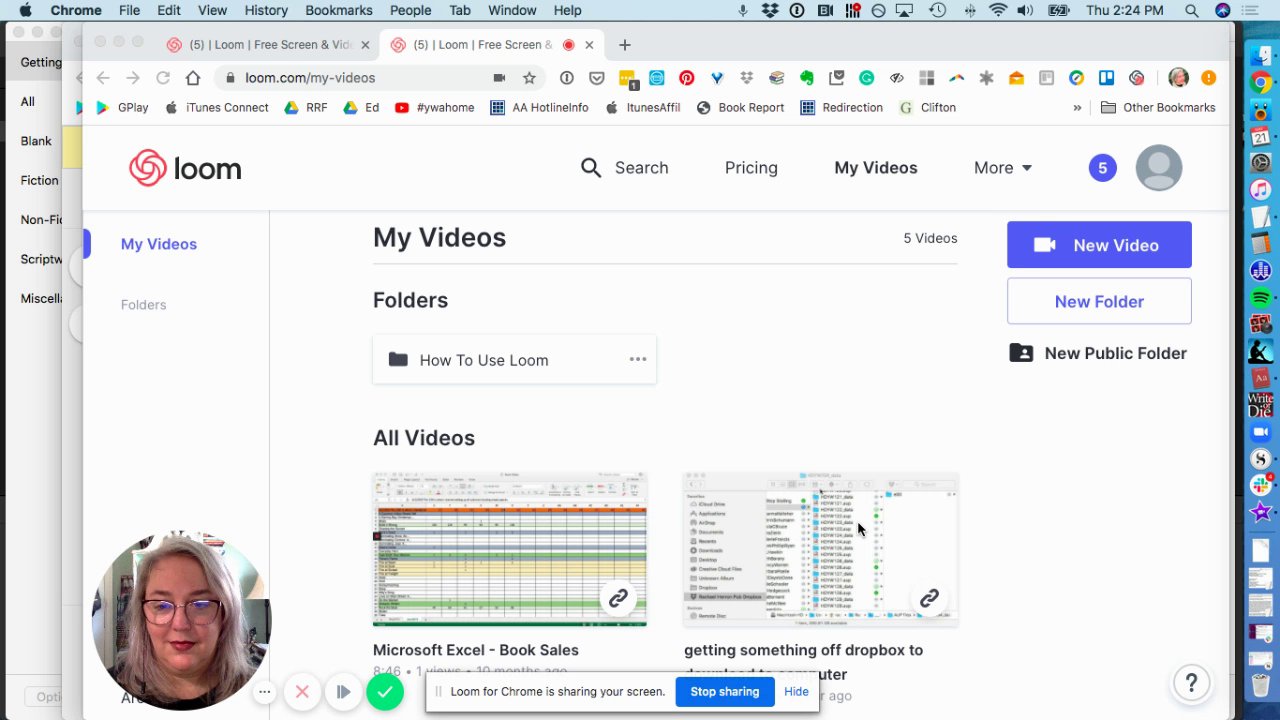Viewport: 1280px width, 720px height.
Task: Go to the Chrome home page button
Action: pyautogui.click(x=193, y=78)
